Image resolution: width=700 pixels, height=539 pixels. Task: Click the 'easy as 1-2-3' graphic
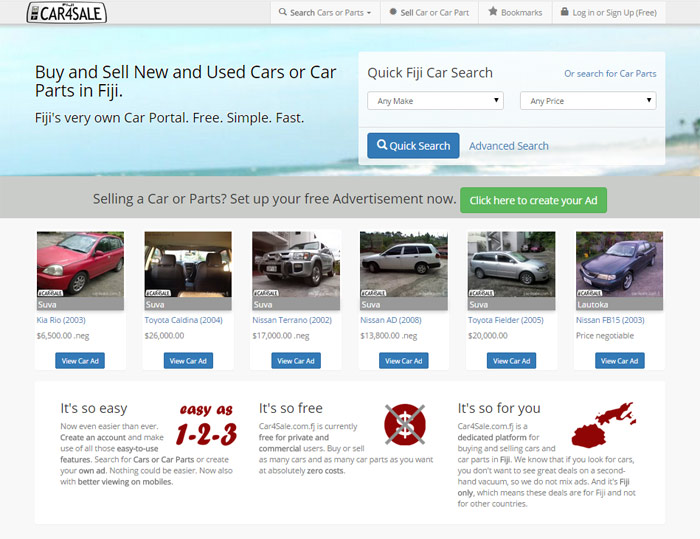pyautogui.click(x=206, y=424)
